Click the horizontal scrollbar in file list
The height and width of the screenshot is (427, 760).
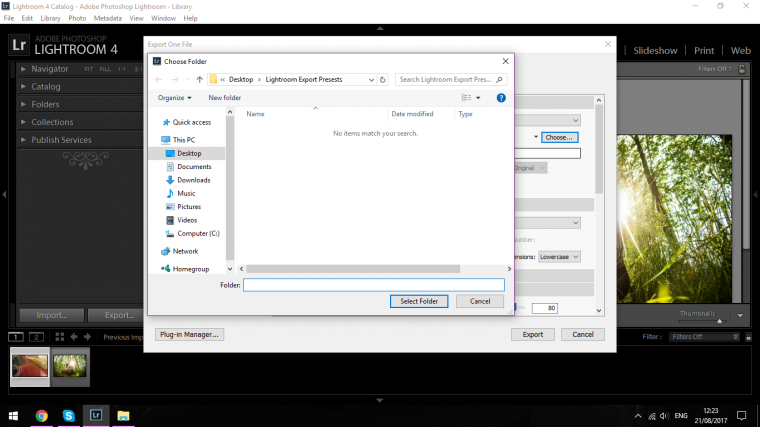pos(353,269)
